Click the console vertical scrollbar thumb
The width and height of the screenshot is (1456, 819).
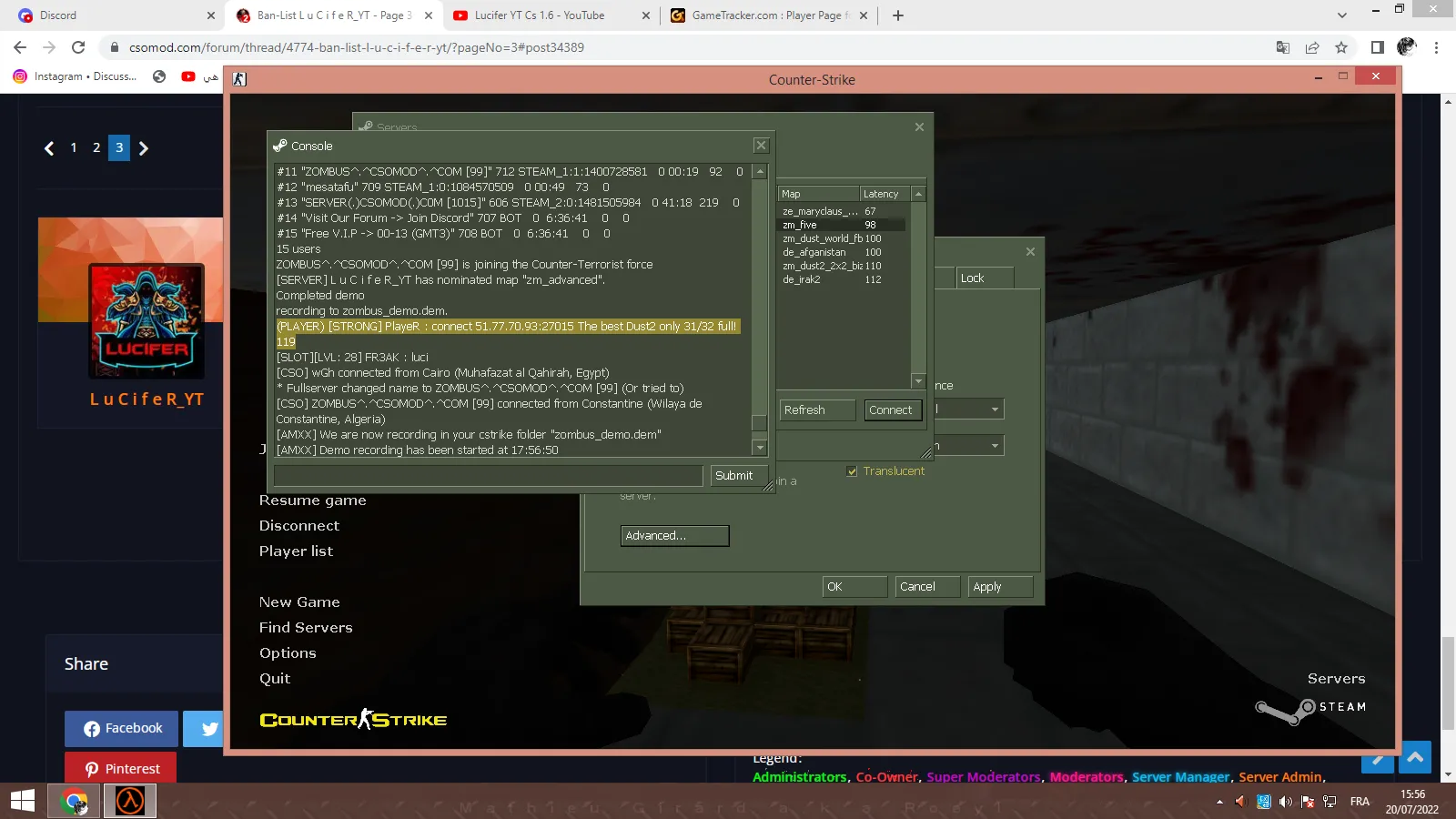(760, 423)
